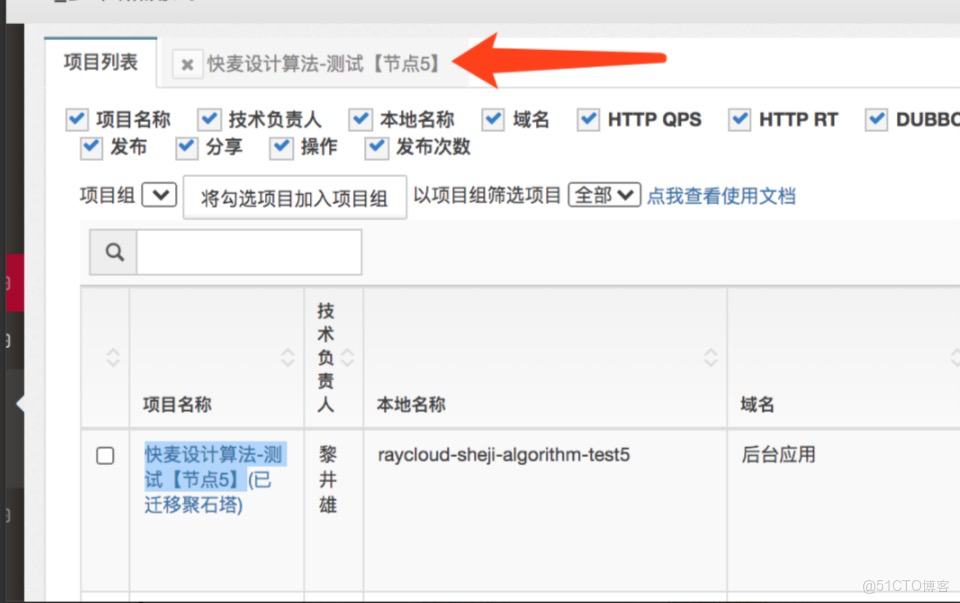Sort table by 项目名称 column
Screen dimensions: 960x603
pyautogui.click(x=287, y=357)
